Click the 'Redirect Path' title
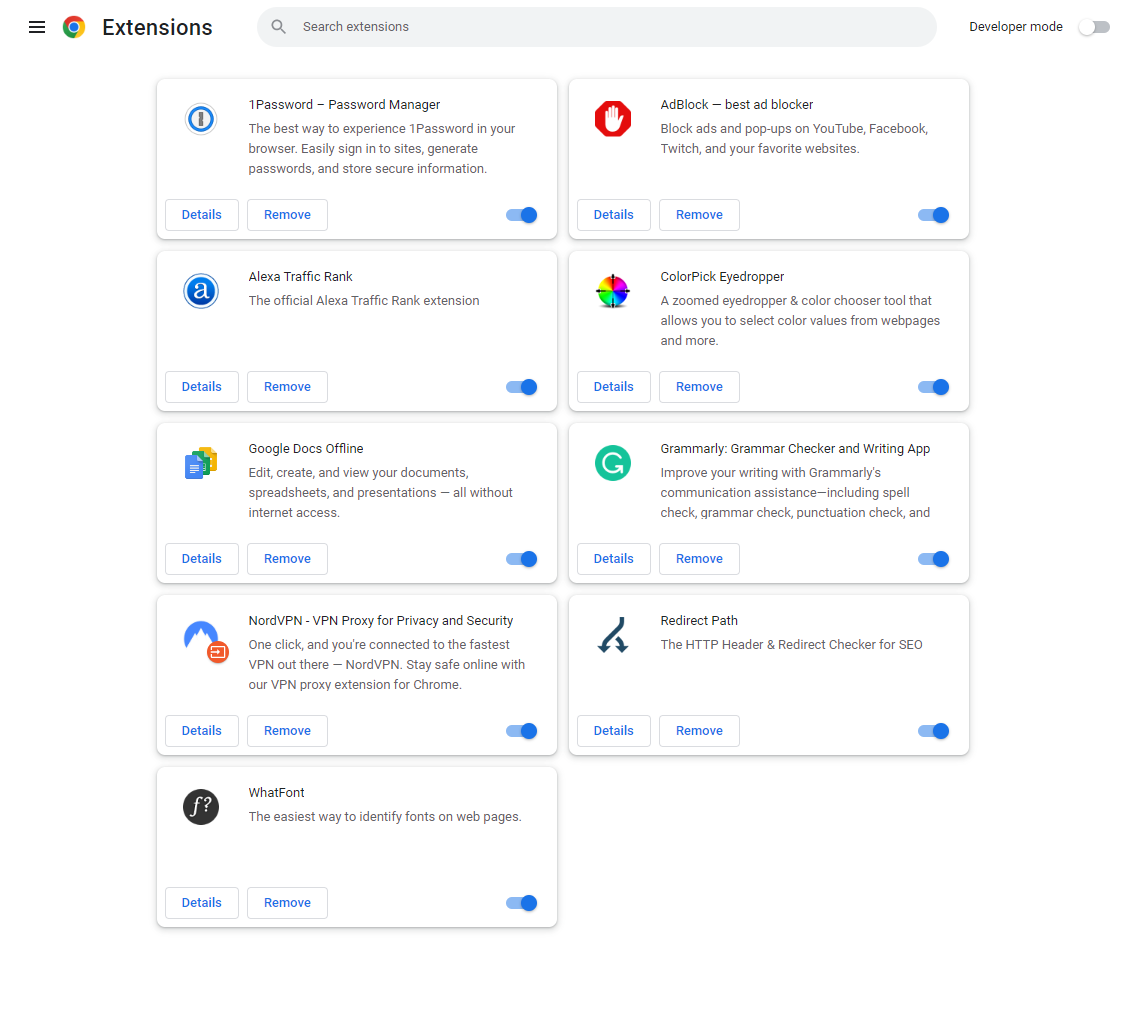 coord(699,621)
